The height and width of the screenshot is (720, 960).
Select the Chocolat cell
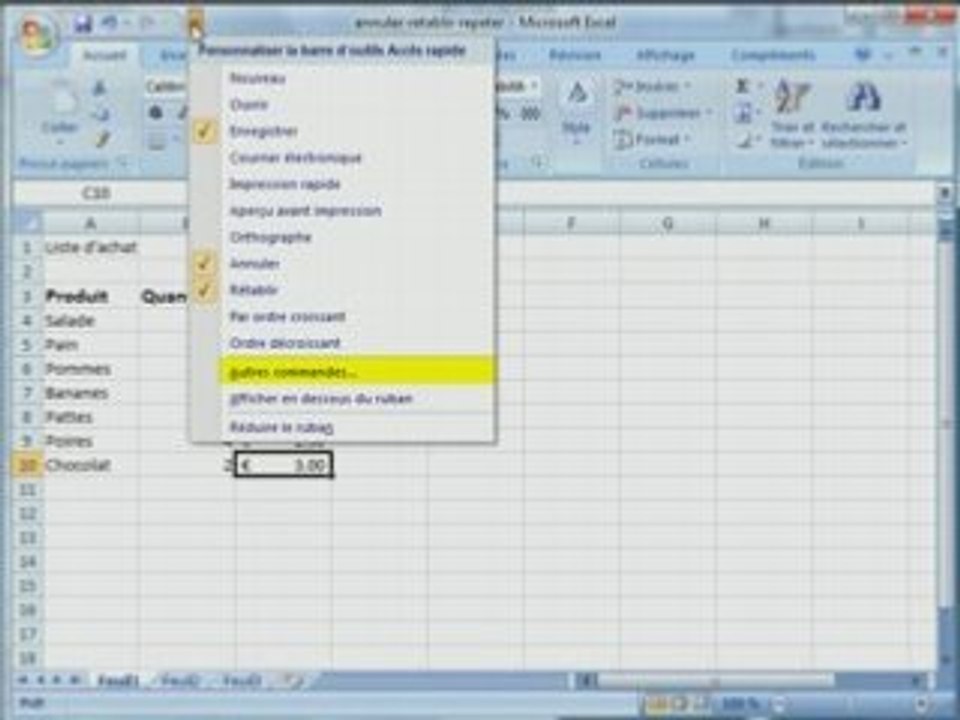[x=91, y=465]
